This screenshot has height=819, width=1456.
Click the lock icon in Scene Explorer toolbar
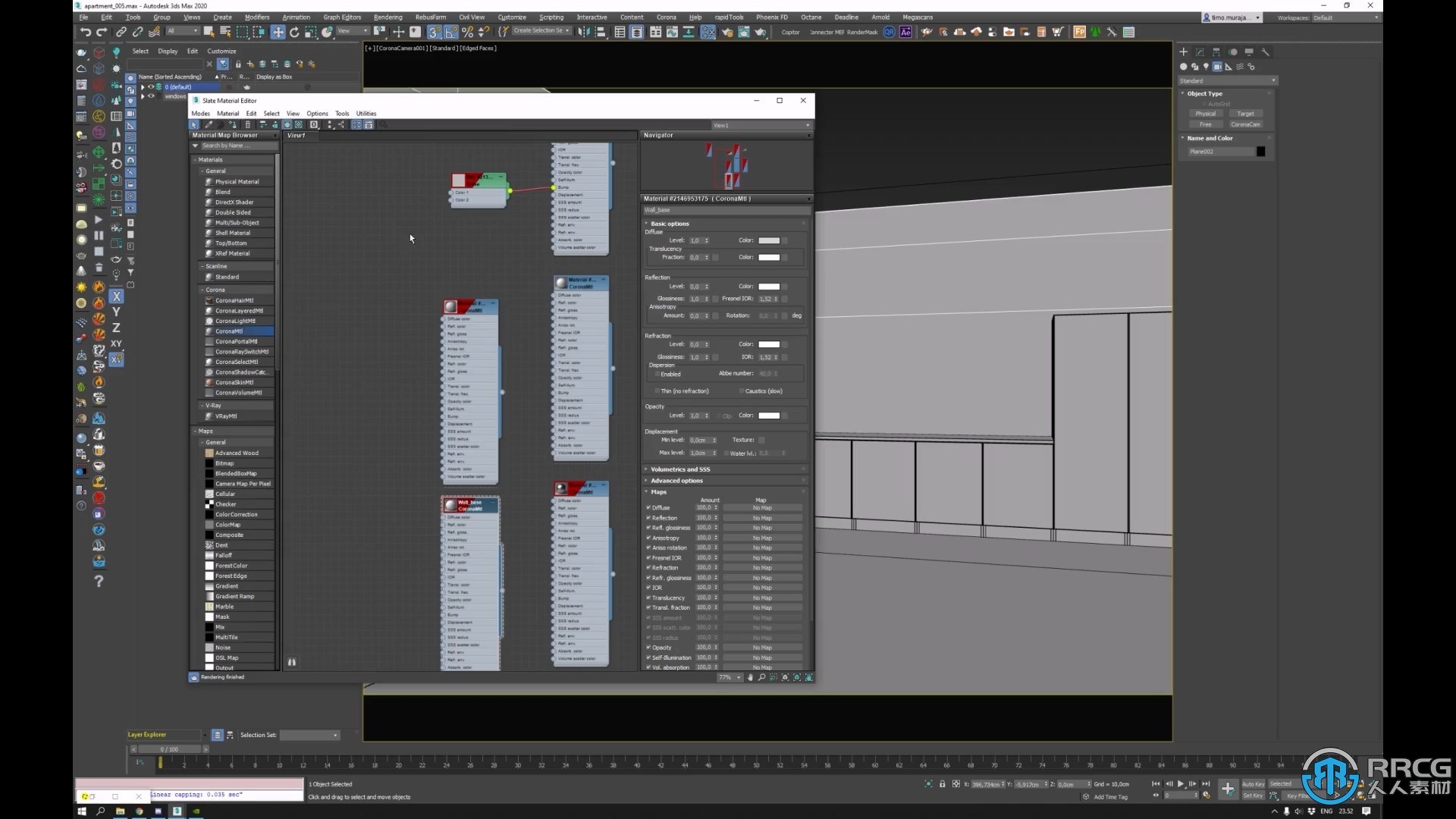pos(238,64)
